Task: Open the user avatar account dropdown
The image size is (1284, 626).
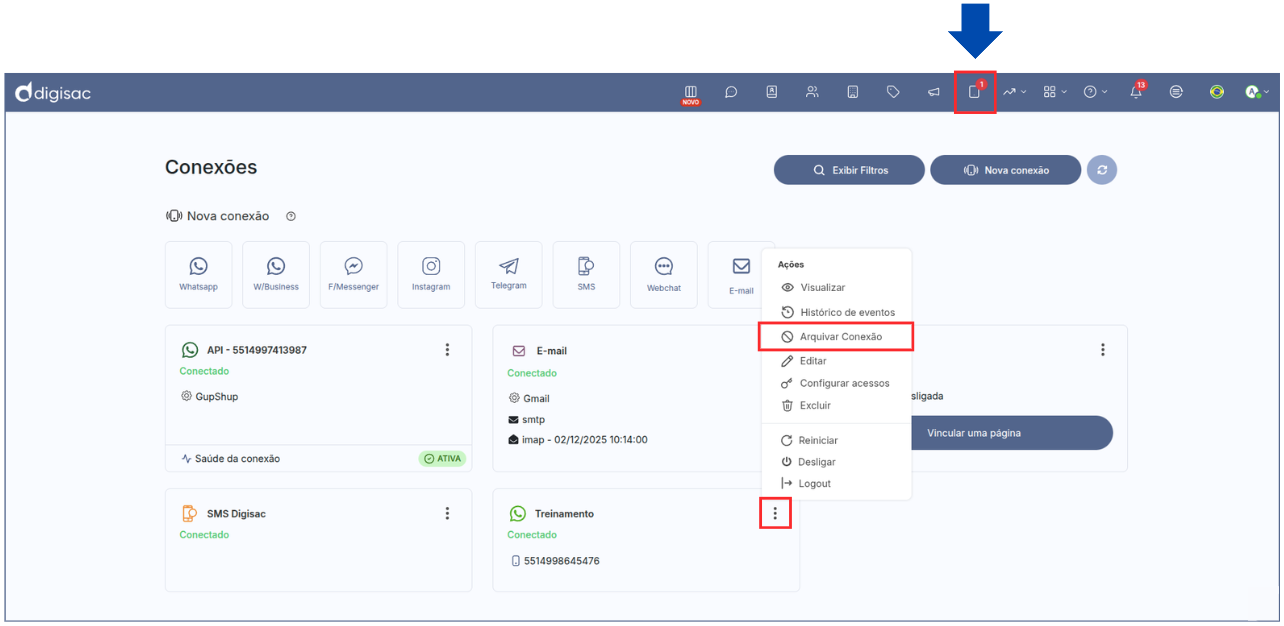Action: 1256,92
